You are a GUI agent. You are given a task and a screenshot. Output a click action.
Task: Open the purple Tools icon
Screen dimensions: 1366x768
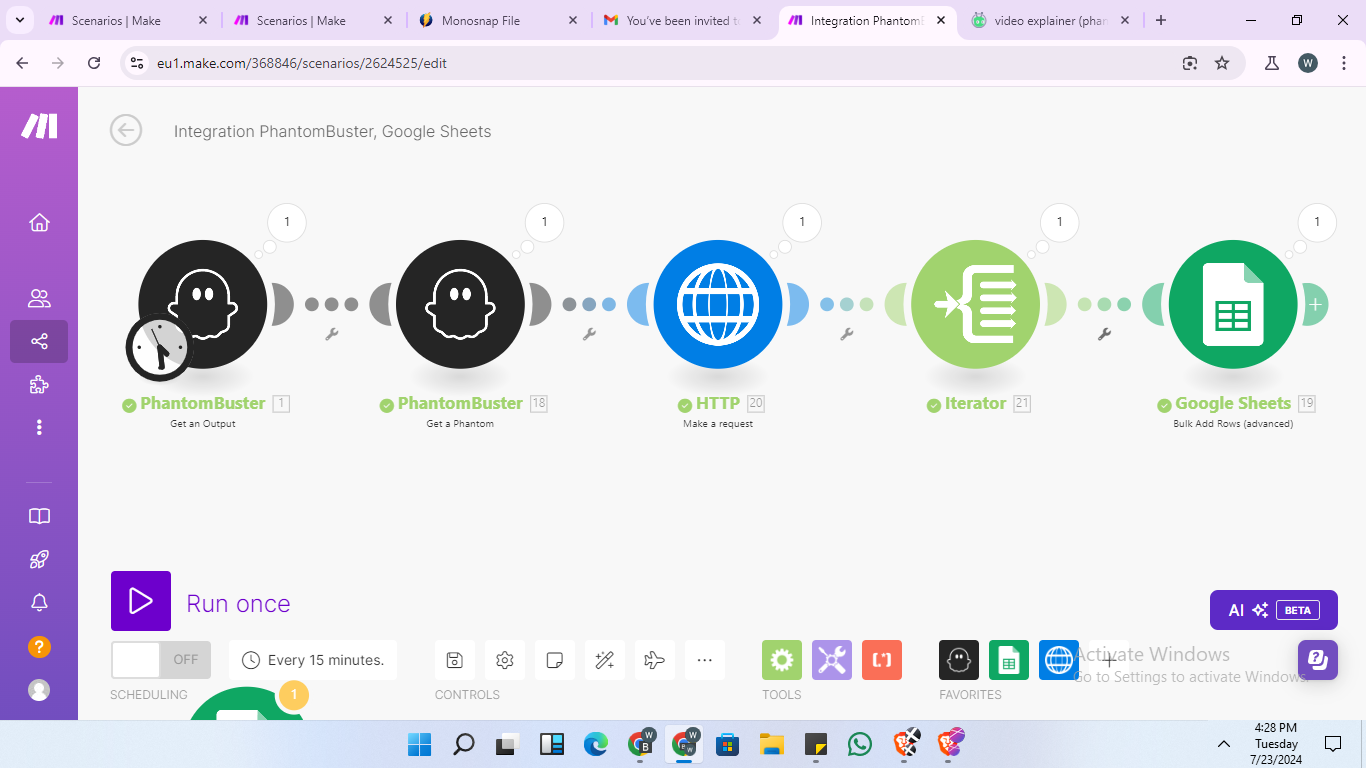coord(832,660)
